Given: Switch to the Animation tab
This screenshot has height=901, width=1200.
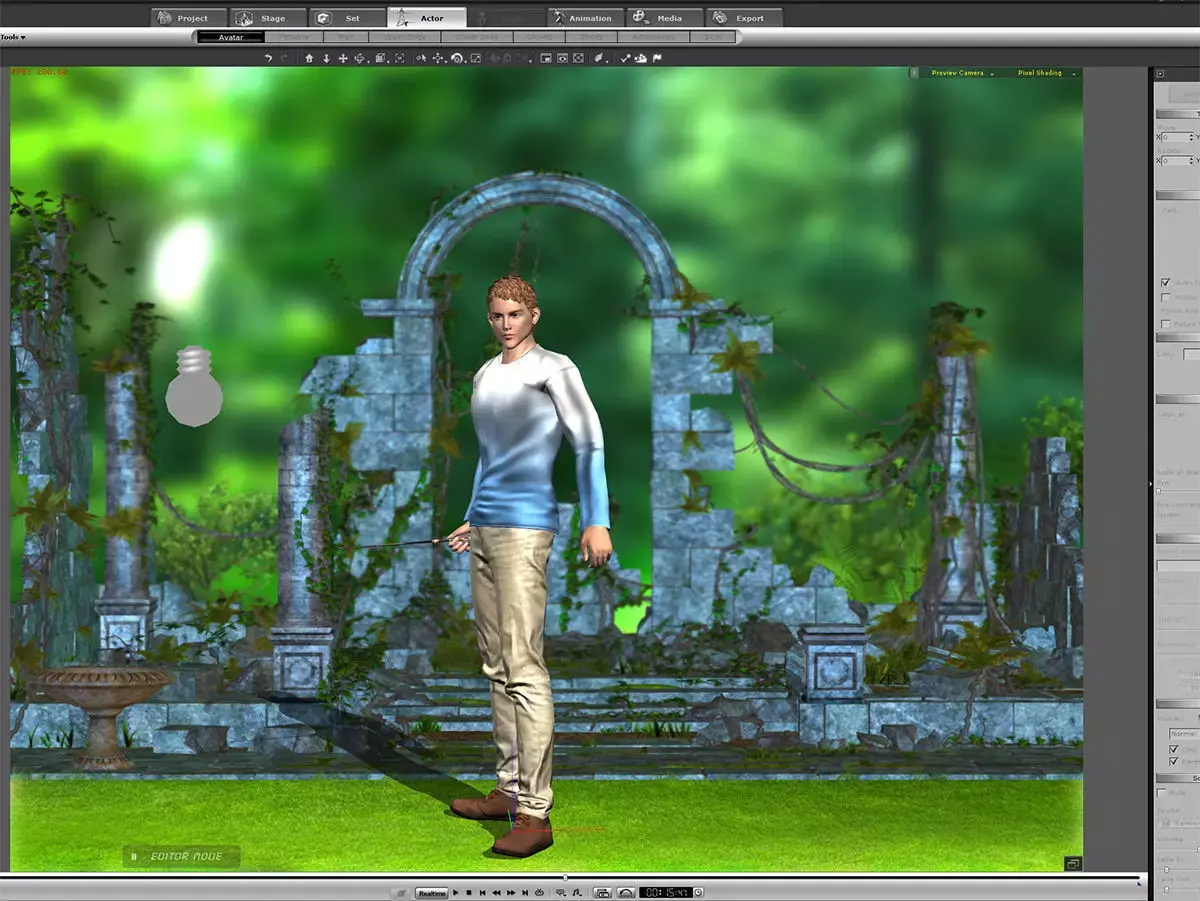Looking at the screenshot, I should click(585, 18).
